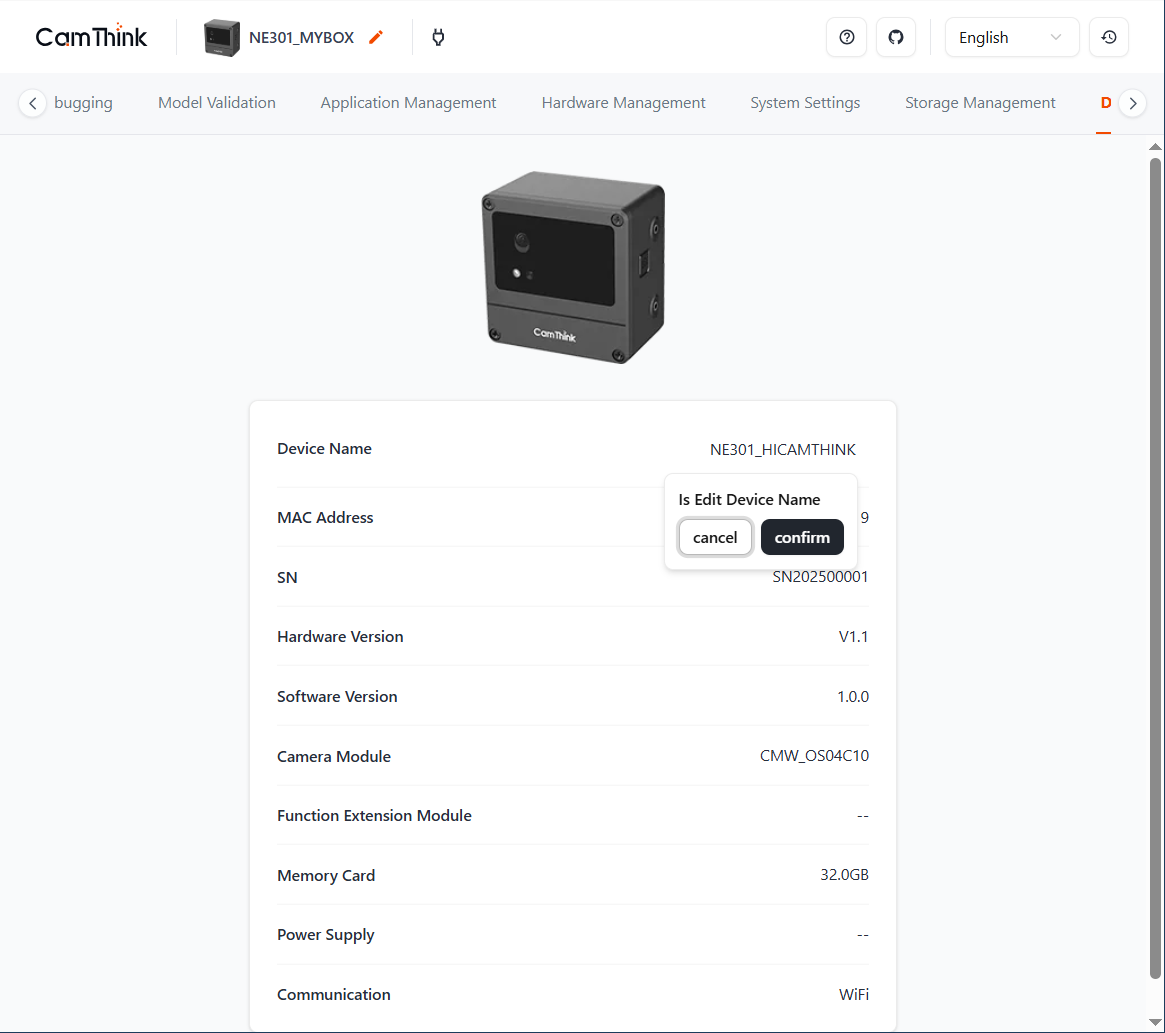Click the device thumbnail icon in the header
The width and height of the screenshot is (1165, 1033).
point(220,37)
